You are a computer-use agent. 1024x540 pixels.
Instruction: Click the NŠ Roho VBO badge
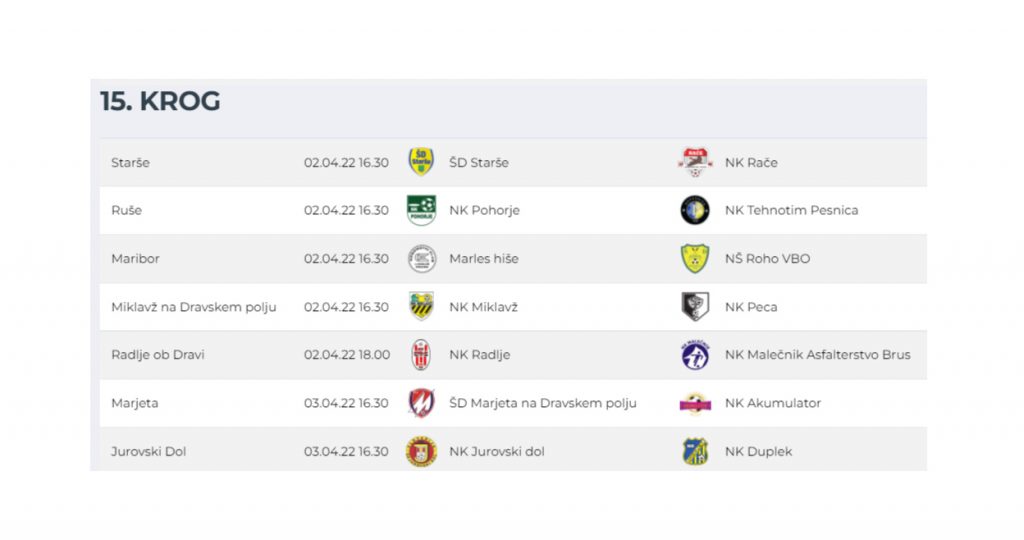click(695, 258)
